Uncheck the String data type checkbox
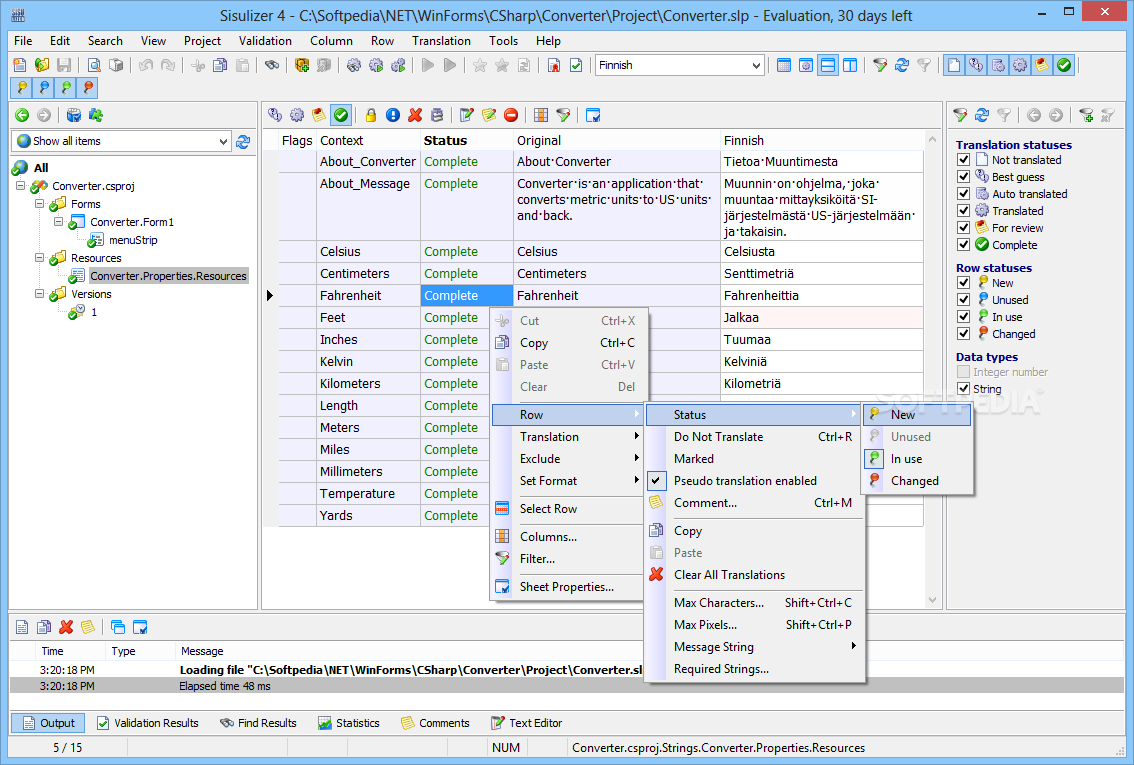Viewport: 1134px width, 765px height. coord(963,388)
